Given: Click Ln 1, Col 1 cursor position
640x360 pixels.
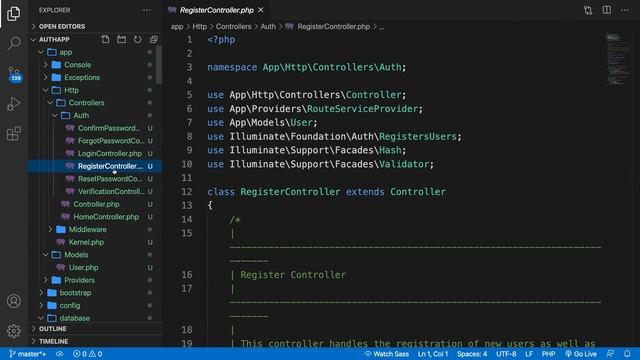Looking at the screenshot, I should [433, 354].
